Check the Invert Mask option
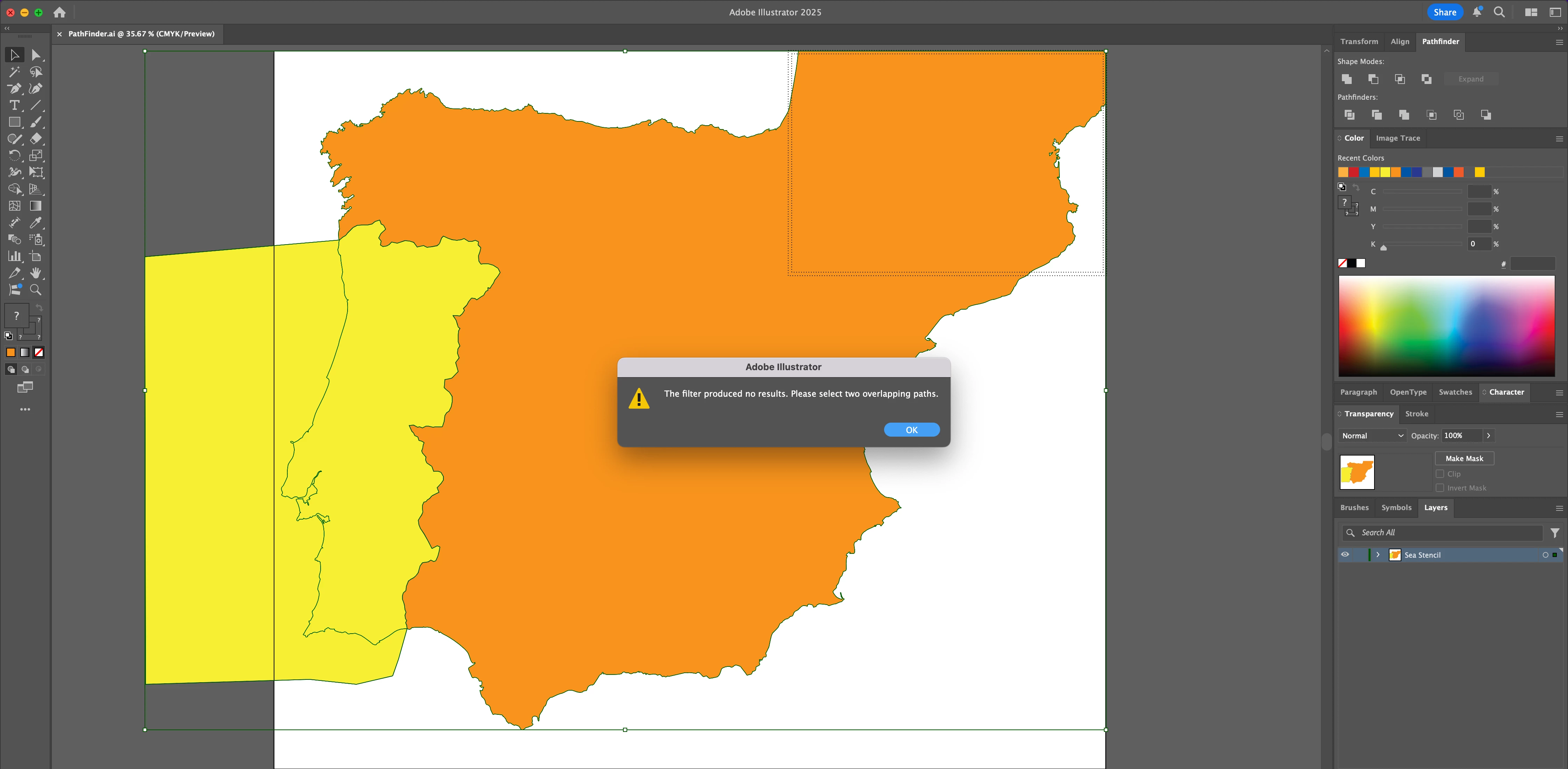Image resolution: width=1568 pixels, height=769 pixels. tap(1440, 488)
